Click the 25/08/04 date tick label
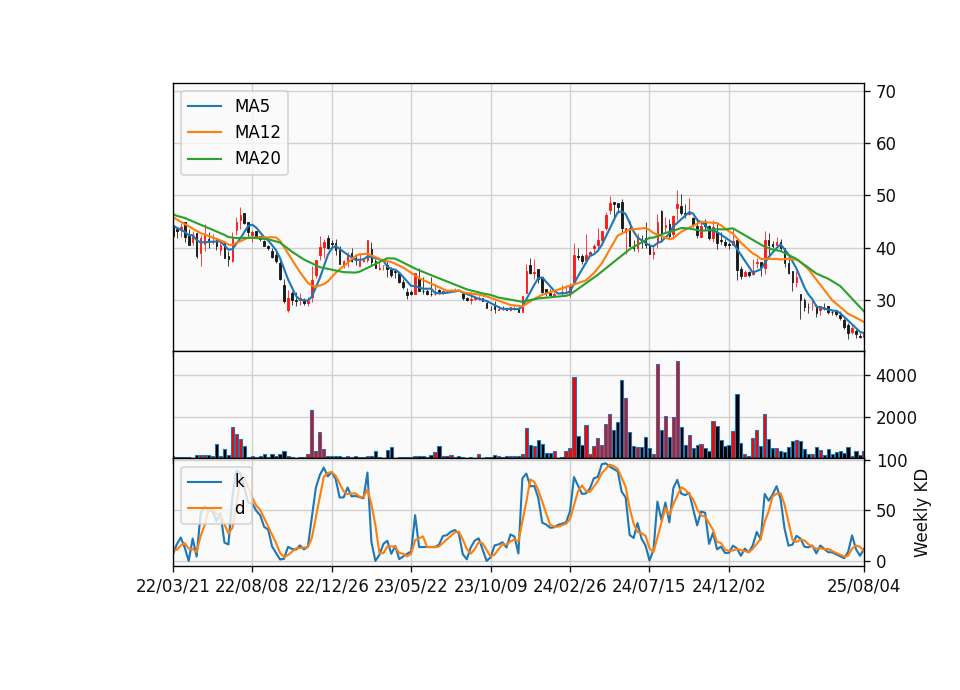Screen dimensions: 960x690 tap(864, 586)
